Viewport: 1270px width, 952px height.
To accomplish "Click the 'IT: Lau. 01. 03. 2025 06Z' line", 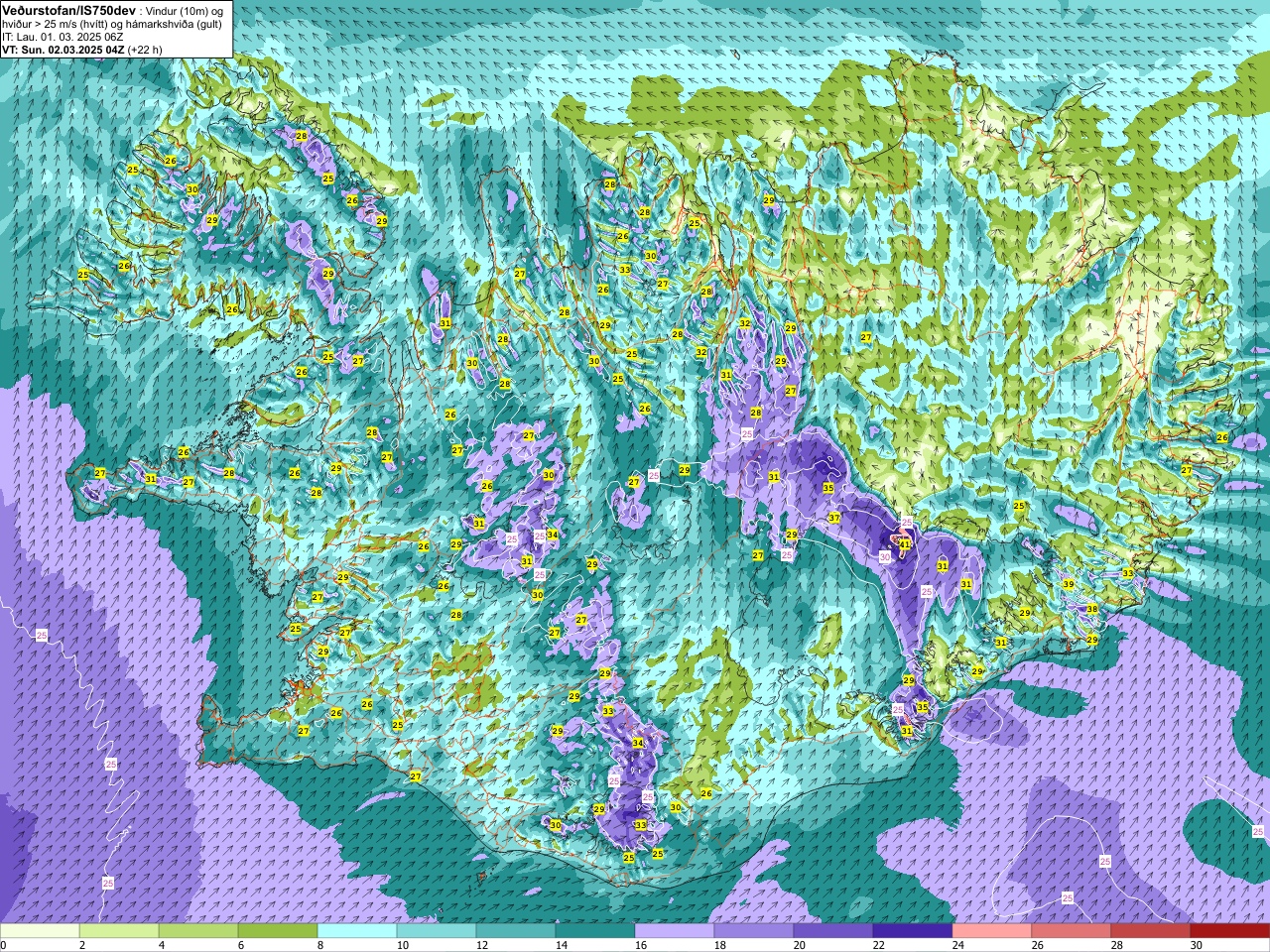I will coord(63,36).
